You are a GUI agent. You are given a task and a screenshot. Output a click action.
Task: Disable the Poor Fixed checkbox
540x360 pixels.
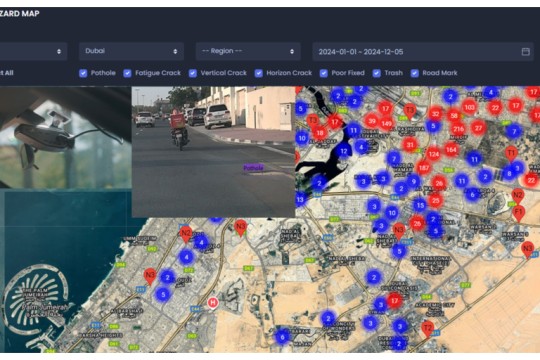(324, 73)
